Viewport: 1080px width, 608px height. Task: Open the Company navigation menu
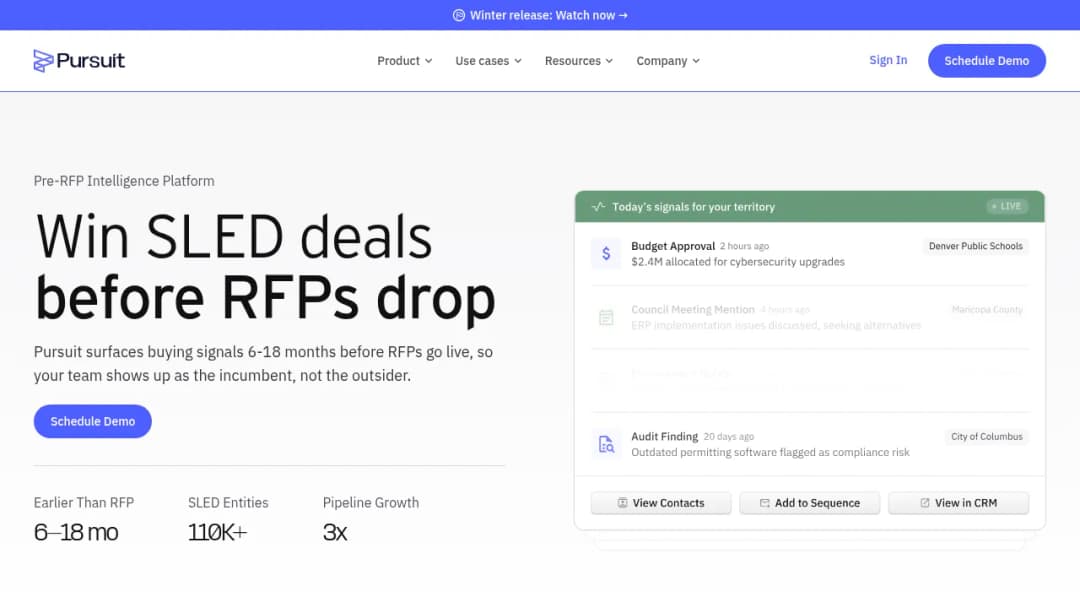point(667,61)
